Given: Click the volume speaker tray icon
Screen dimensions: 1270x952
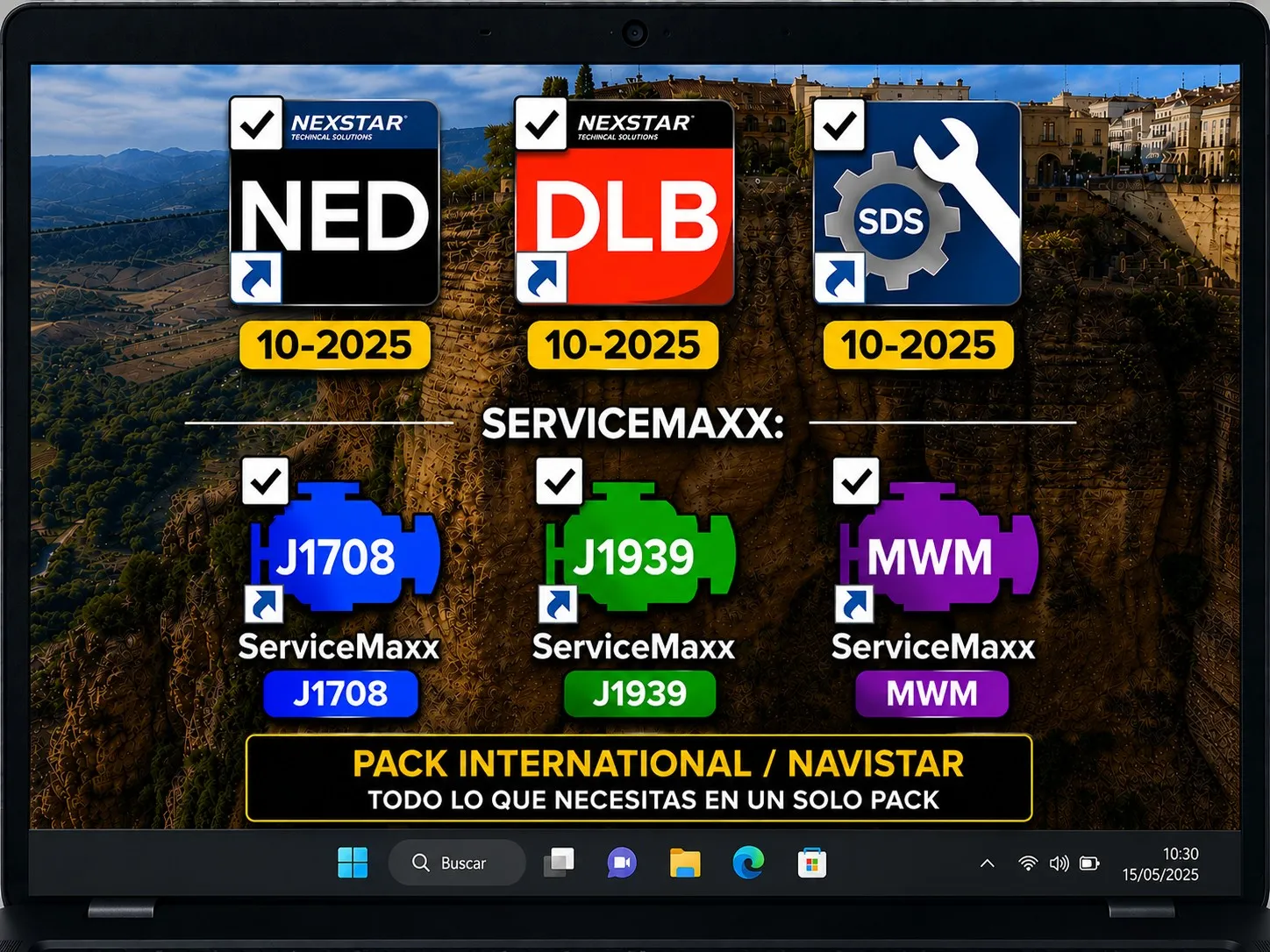Looking at the screenshot, I should [1059, 863].
